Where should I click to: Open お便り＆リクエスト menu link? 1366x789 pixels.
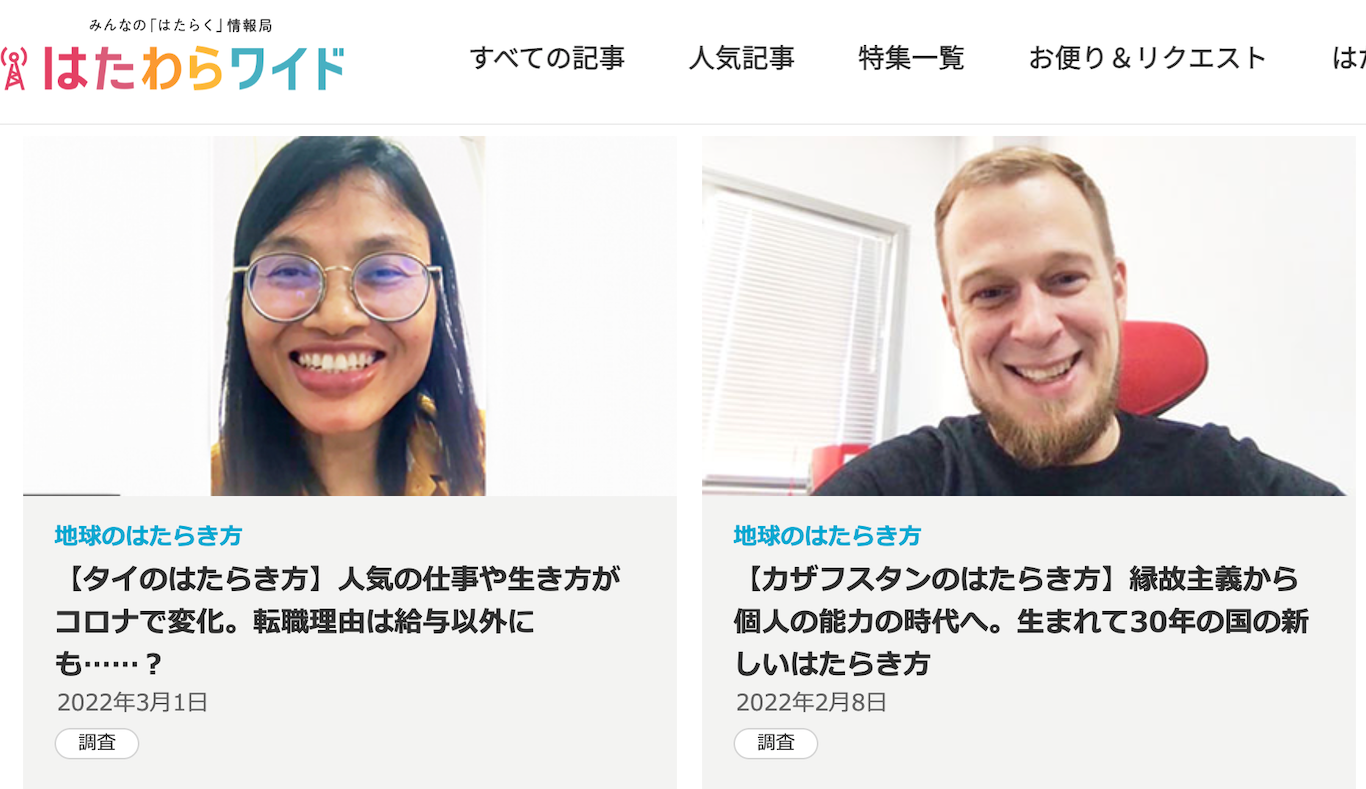tap(1148, 58)
